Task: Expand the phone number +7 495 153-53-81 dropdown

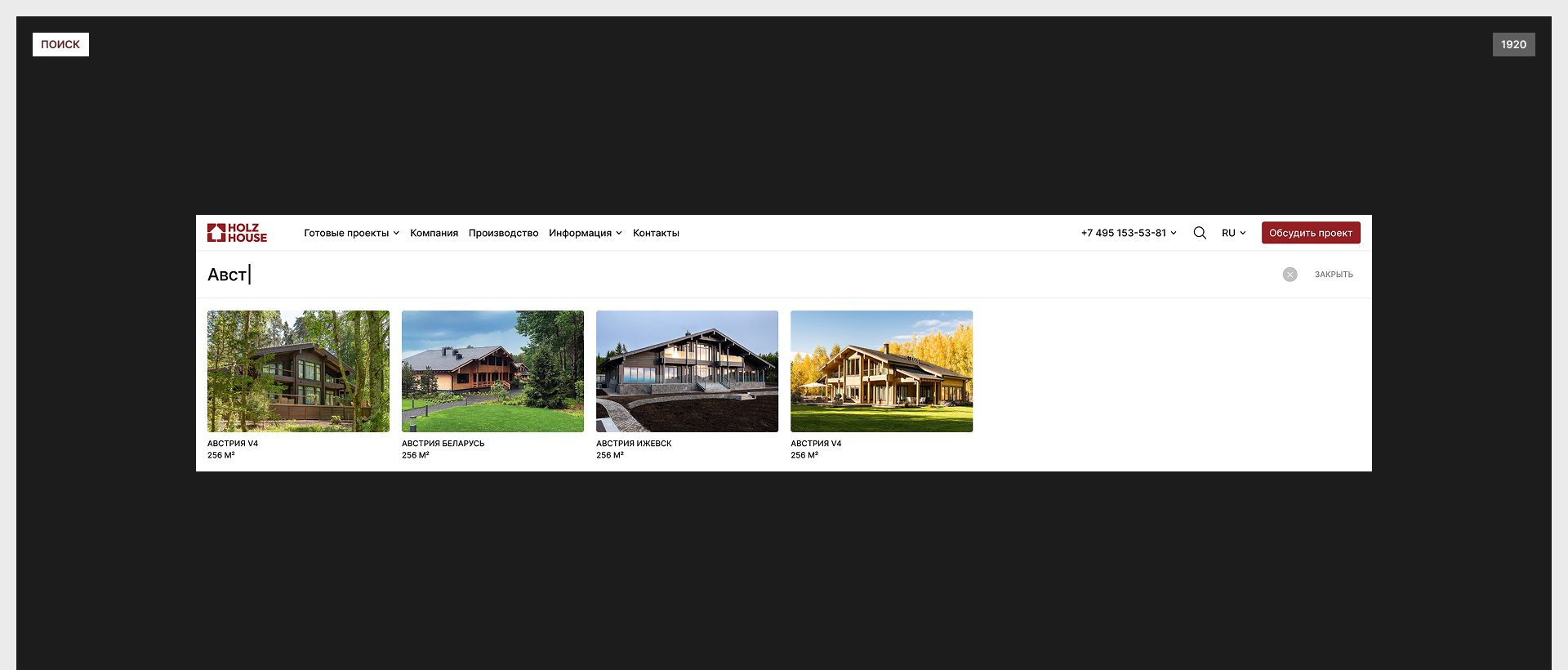Action: 1129,233
